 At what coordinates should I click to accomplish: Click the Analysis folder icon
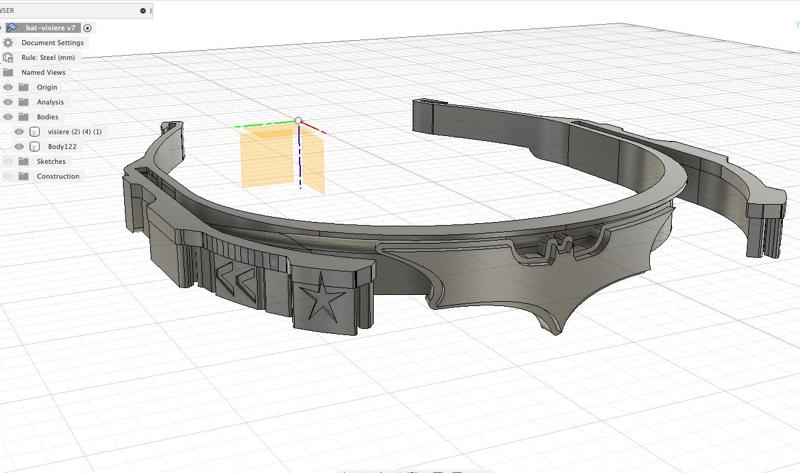pyautogui.click(x=23, y=102)
